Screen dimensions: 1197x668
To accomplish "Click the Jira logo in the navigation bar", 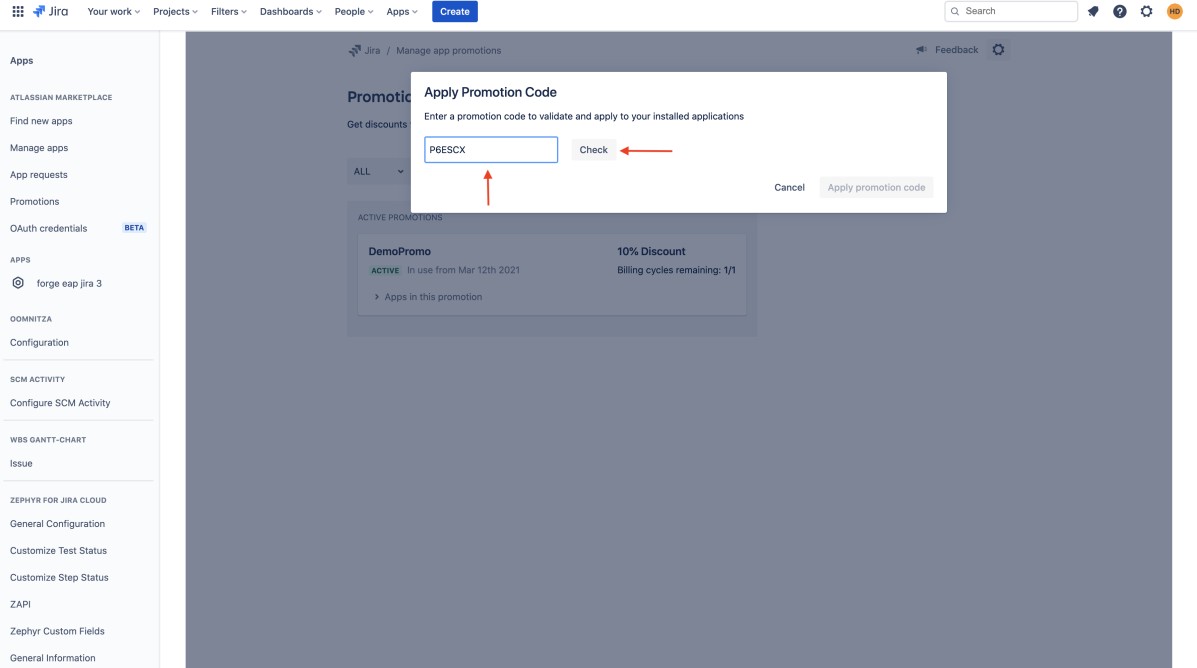I will 49,11.
